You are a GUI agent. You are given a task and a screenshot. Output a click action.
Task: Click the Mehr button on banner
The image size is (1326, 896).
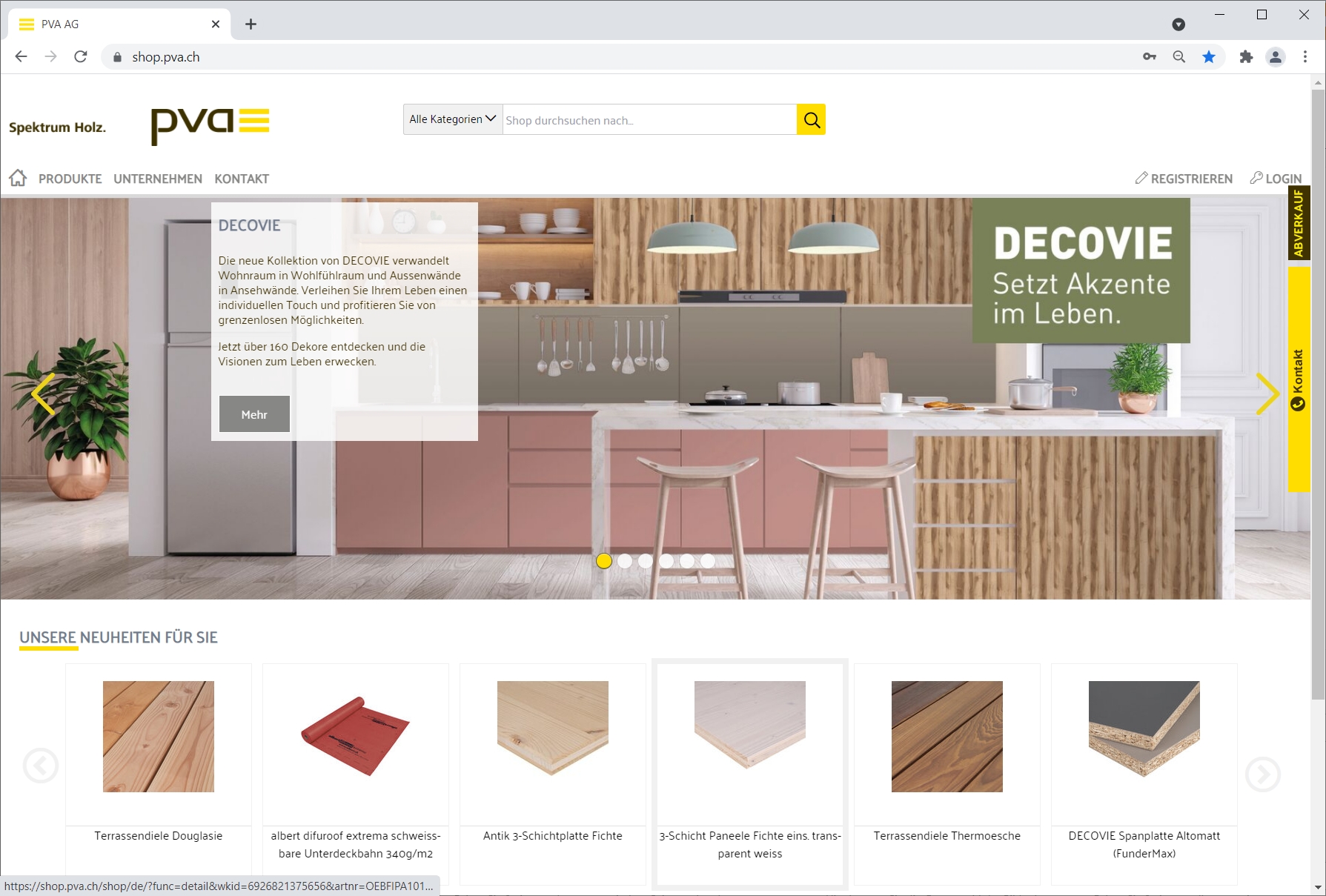click(x=254, y=414)
